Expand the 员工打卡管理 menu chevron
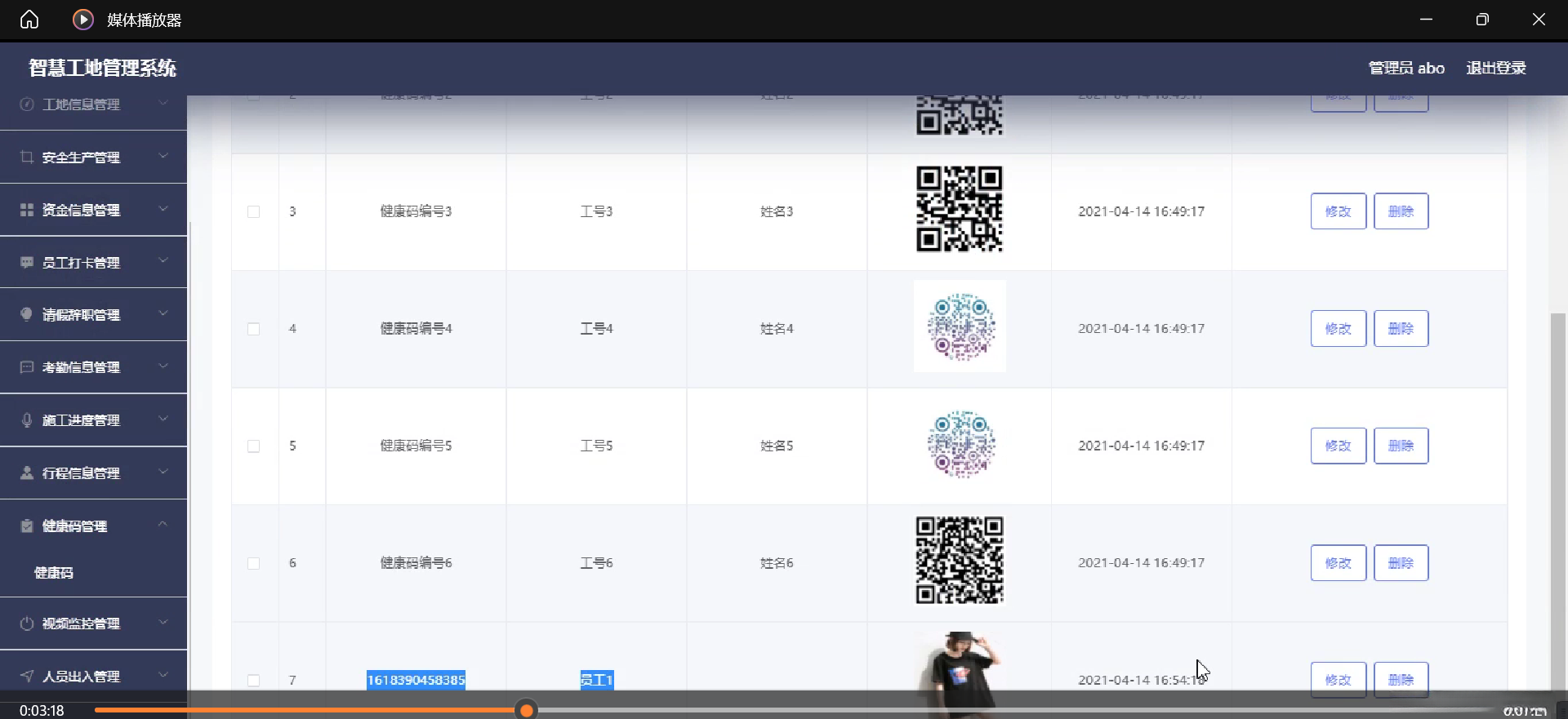1568x719 pixels. click(163, 261)
